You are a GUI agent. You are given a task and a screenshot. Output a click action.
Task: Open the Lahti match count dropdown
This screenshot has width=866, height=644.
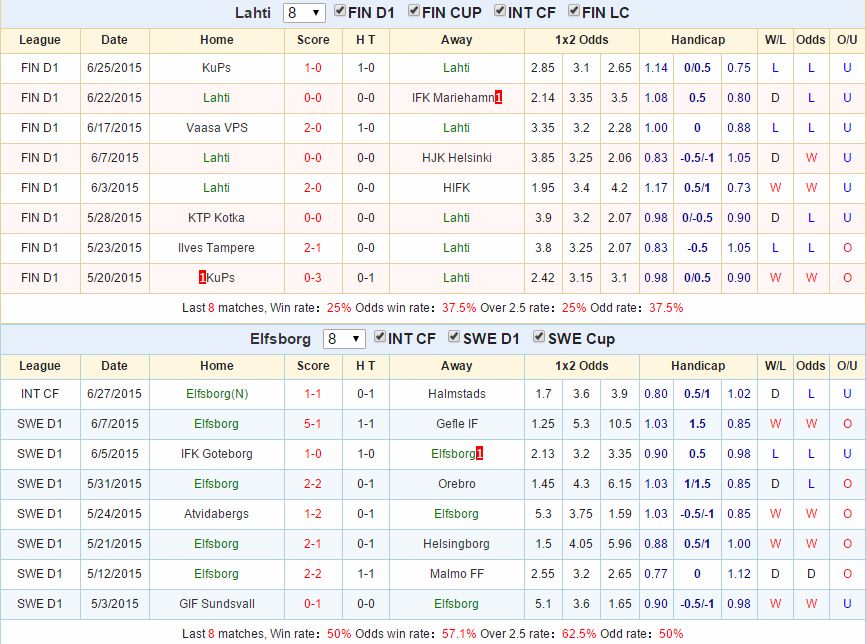[304, 13]
